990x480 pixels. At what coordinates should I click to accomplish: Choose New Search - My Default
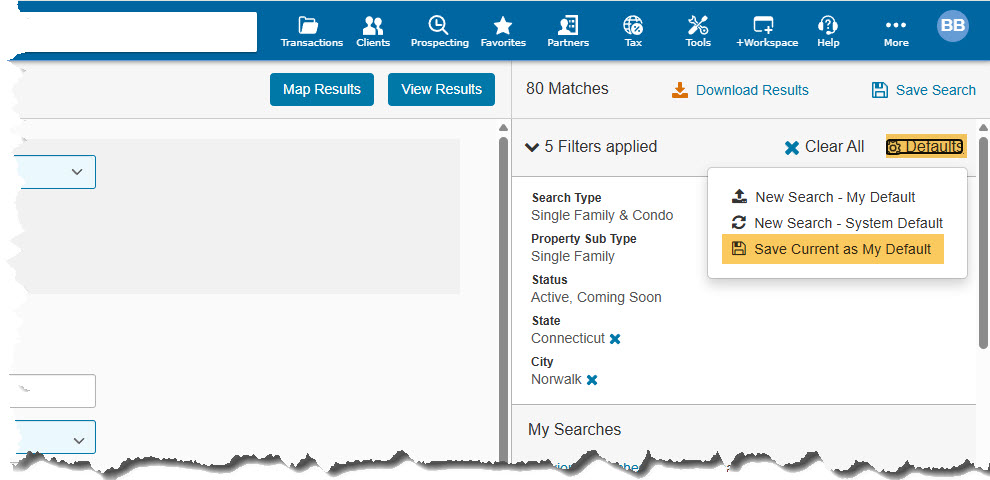[823, 197]
